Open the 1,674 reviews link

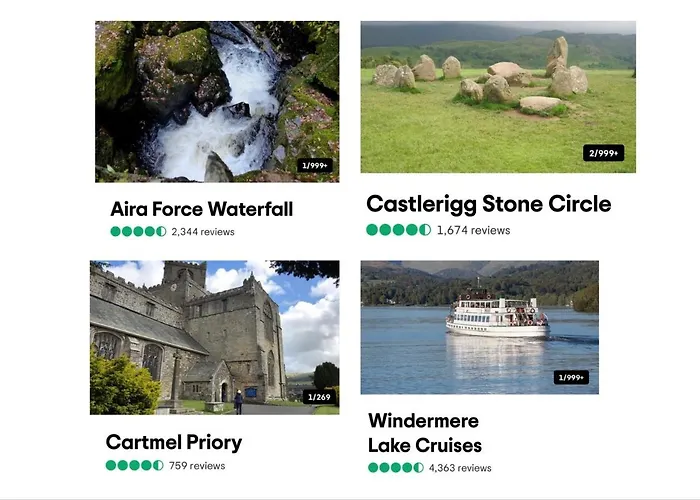473,230
